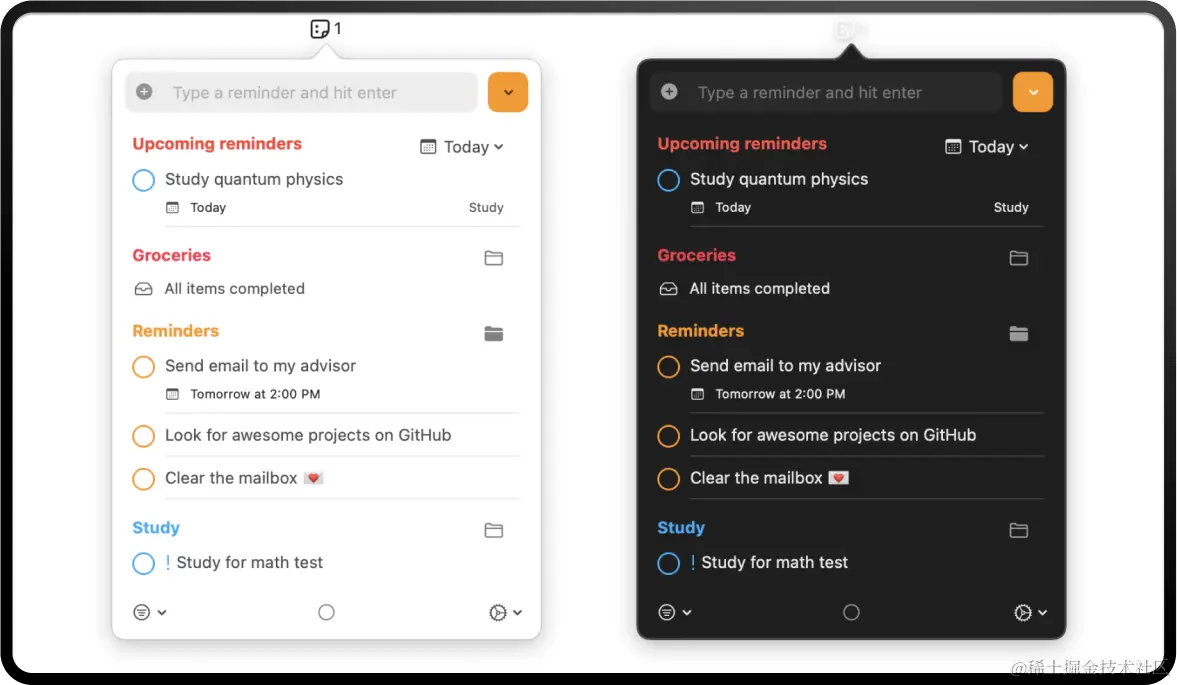Click the plus icon in dark panel input

tap(669, 92)
